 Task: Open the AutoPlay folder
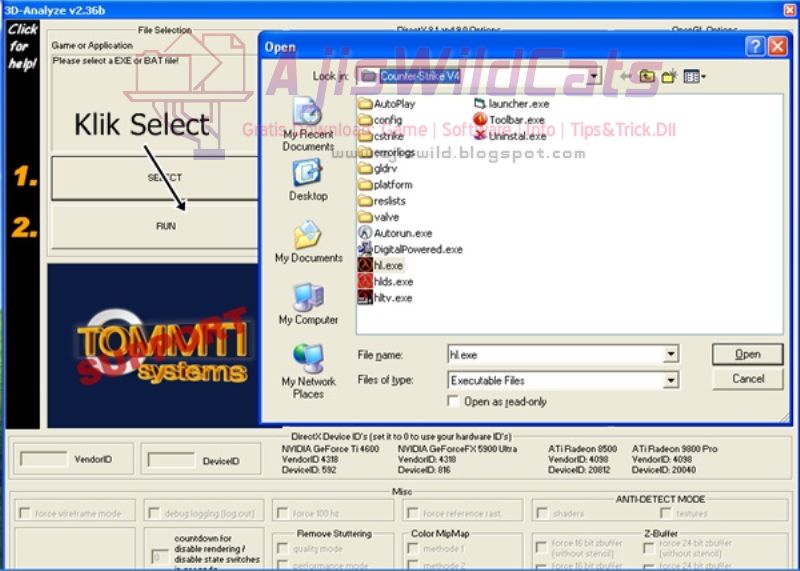pos(387,104)
